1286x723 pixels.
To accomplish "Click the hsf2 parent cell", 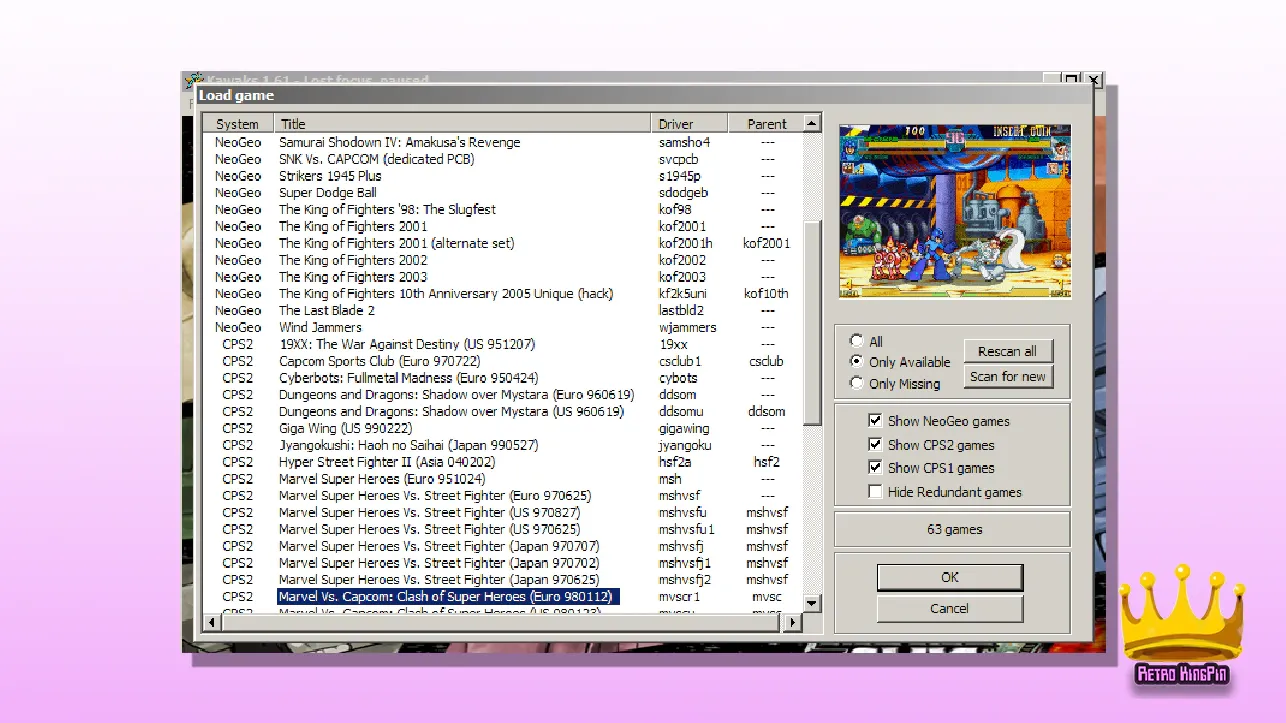I will click(766, 462).
